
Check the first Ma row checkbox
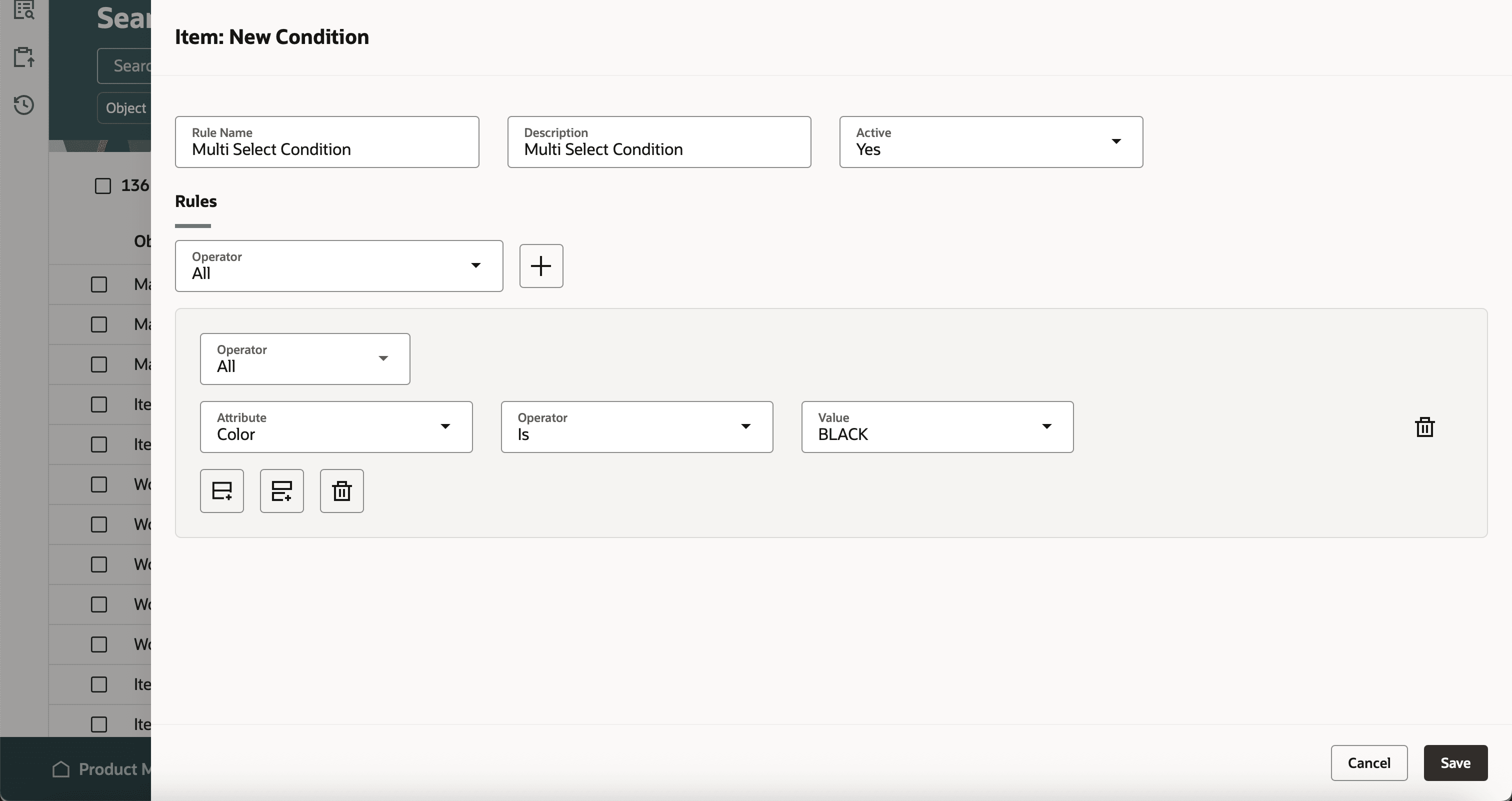click(98, 284)
